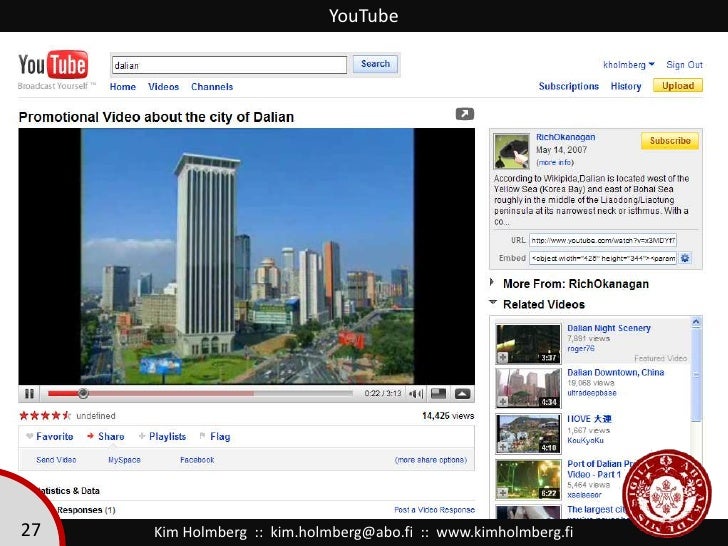728x546 pixels.
Task: Open viewing History
Action: click(x=626, y=86)
